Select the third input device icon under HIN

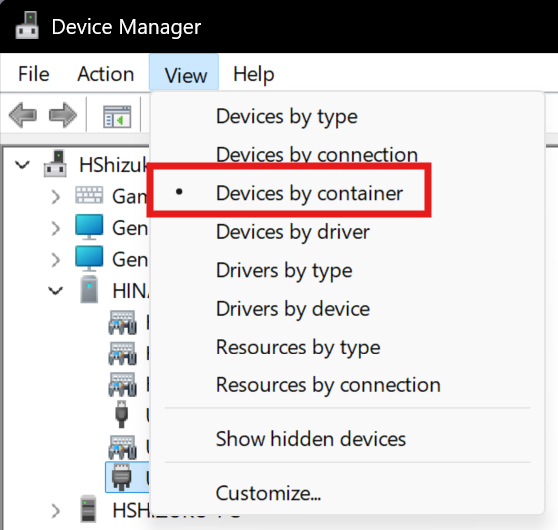[x=122, y=384]
